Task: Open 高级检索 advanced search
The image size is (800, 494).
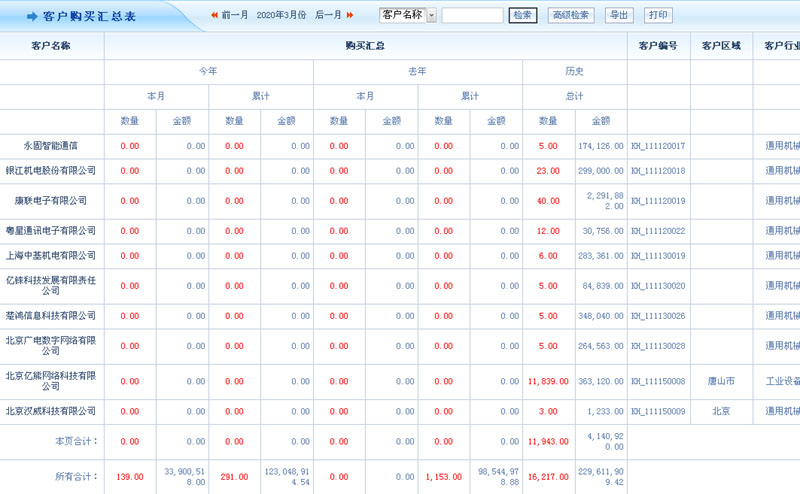Action: pos(570,16)
